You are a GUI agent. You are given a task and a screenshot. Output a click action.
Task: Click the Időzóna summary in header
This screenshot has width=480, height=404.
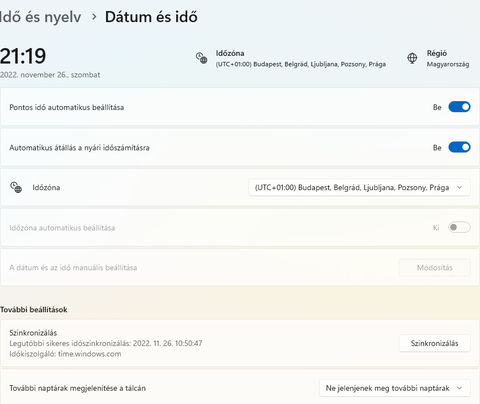(301, 58)
